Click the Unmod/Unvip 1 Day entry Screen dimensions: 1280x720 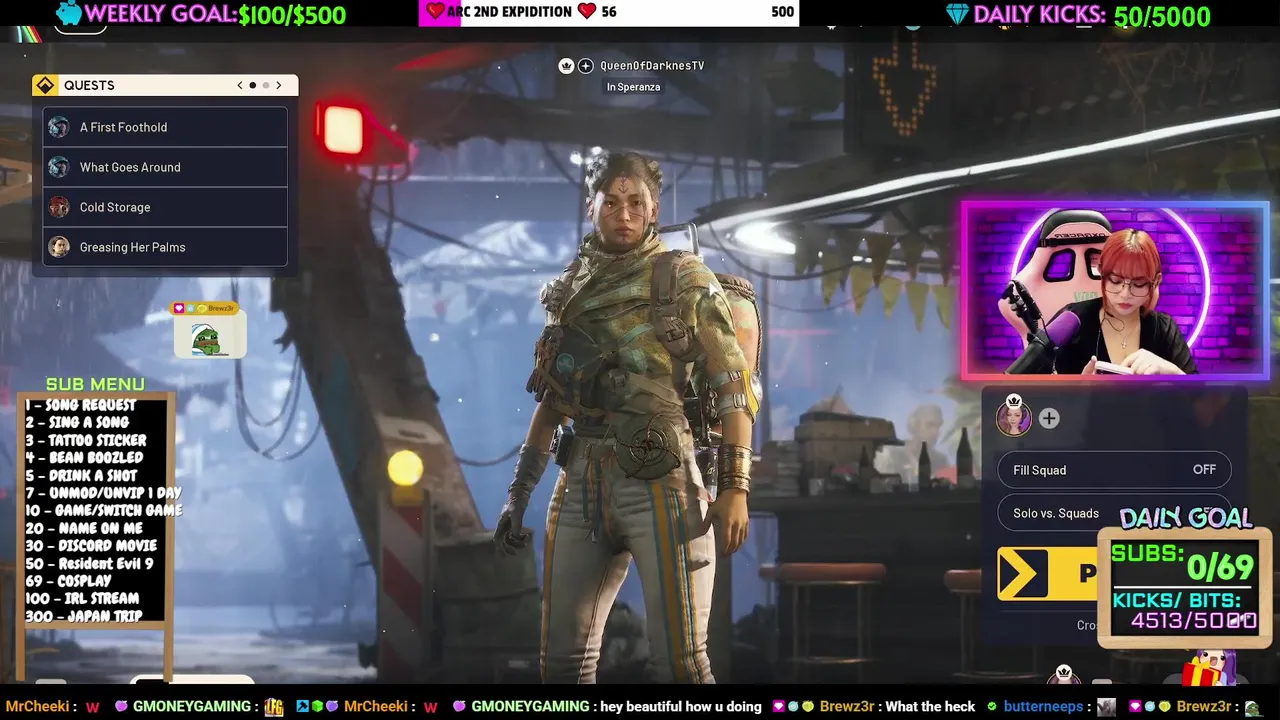(103, 493)
